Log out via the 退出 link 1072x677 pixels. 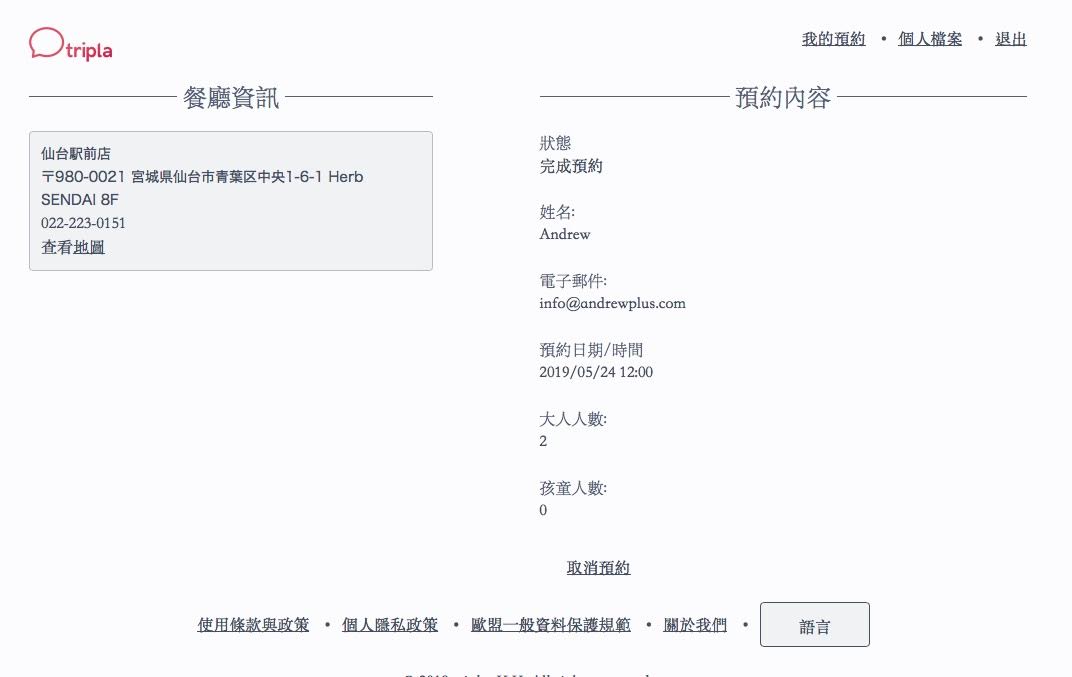1010,39
